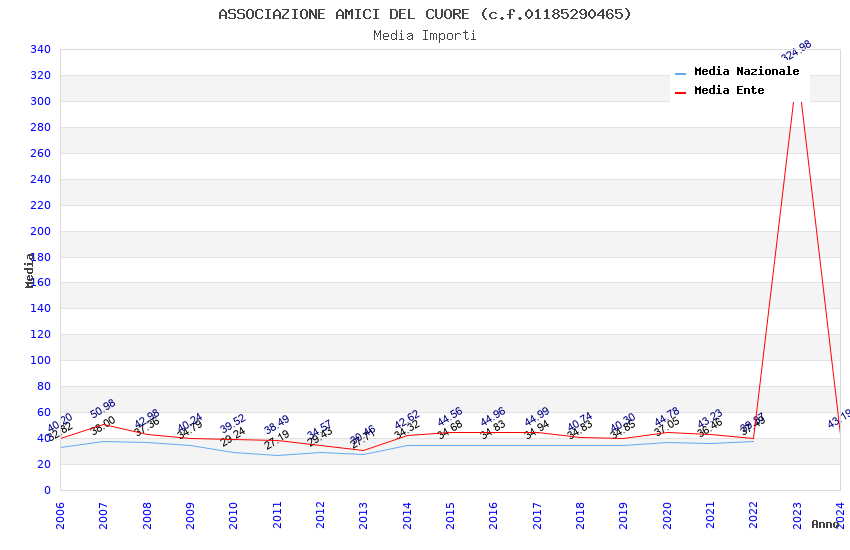Click the 320 y-axis tick label
The image size is (850, 550).
(x=41, y=75)
